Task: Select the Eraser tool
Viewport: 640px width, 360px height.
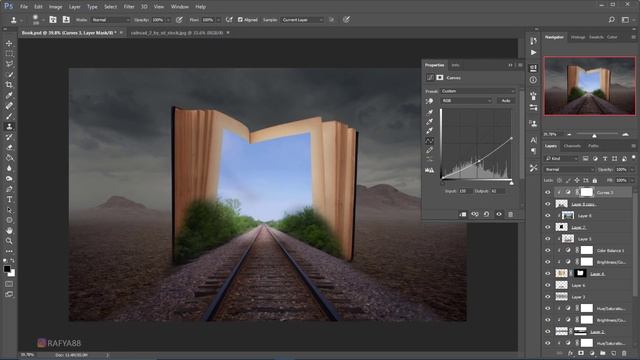Action: tap(9, 147)
